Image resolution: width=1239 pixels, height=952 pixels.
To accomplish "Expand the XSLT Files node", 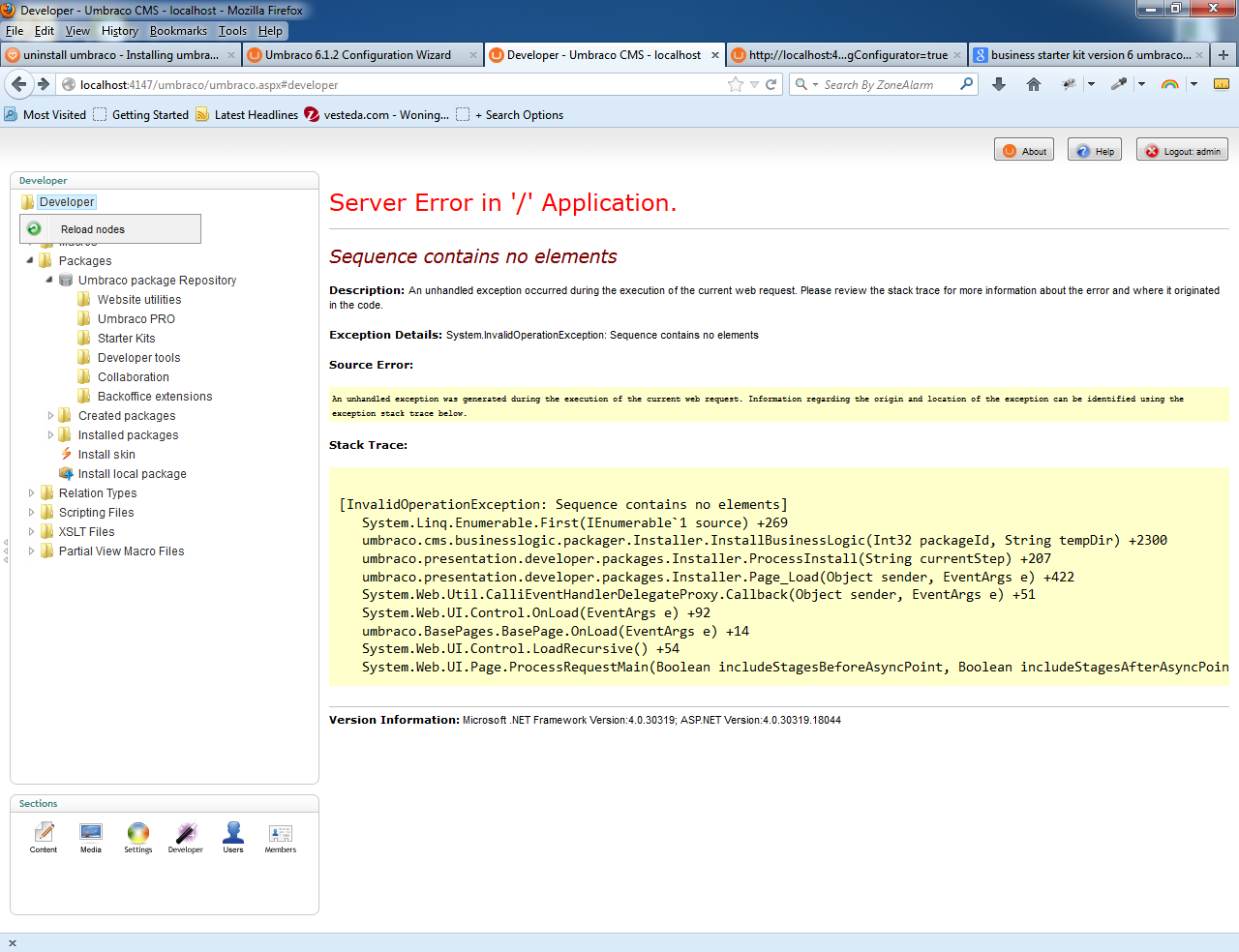I will [31, 531].
